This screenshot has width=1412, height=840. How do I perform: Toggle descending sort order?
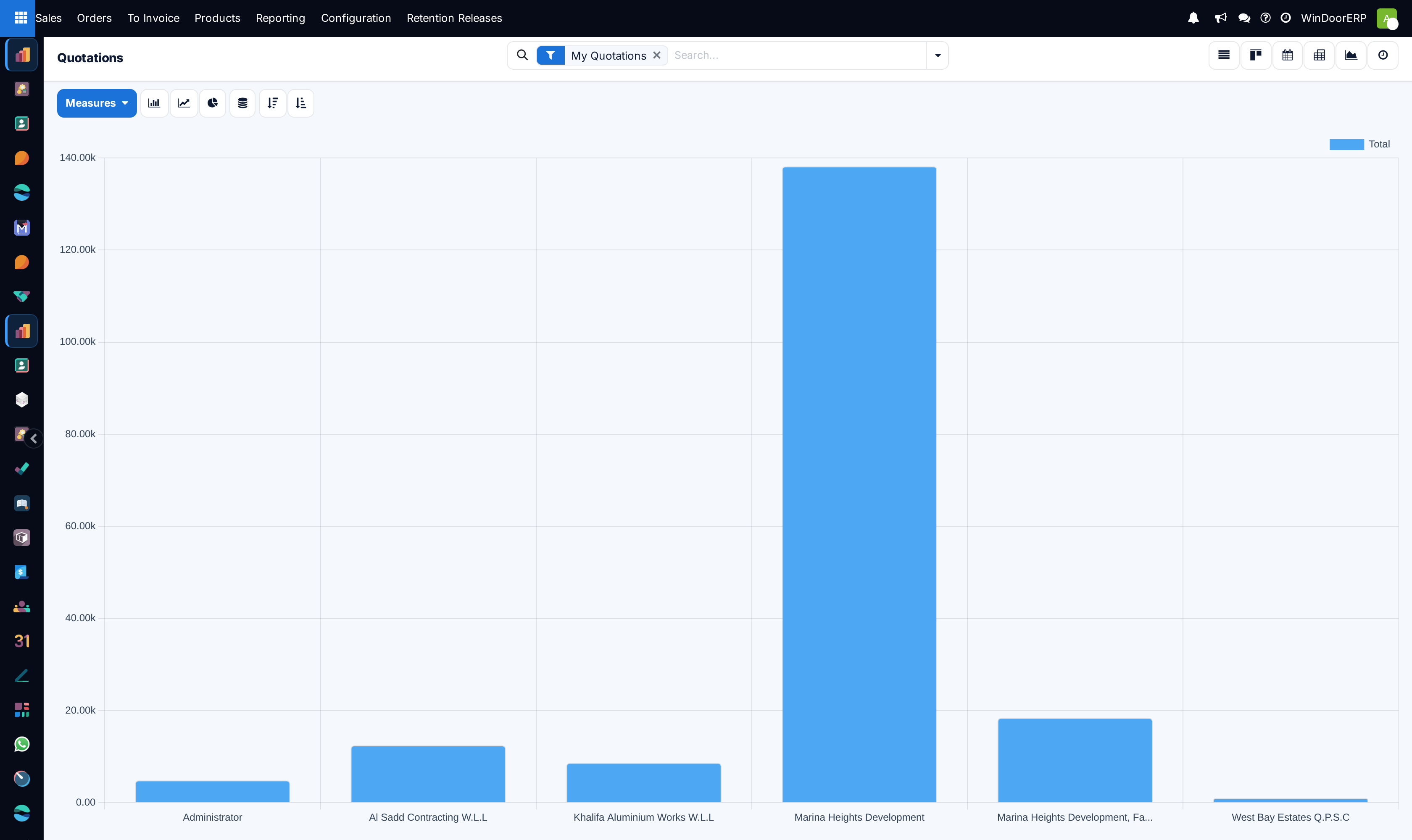click(272, 103)
